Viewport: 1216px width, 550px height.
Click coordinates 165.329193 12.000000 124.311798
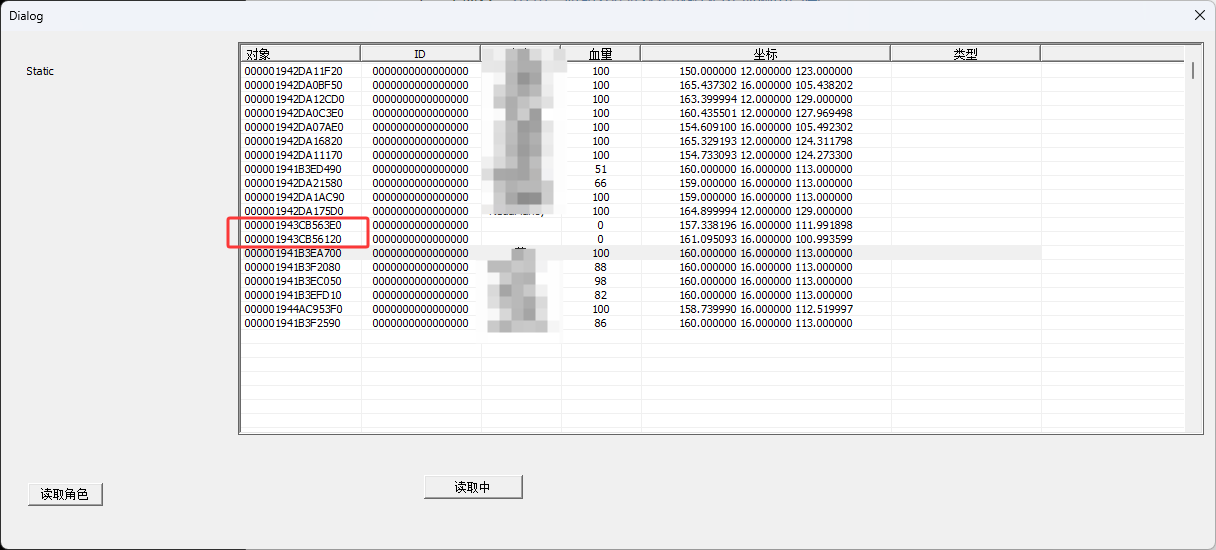coord(766,141)
